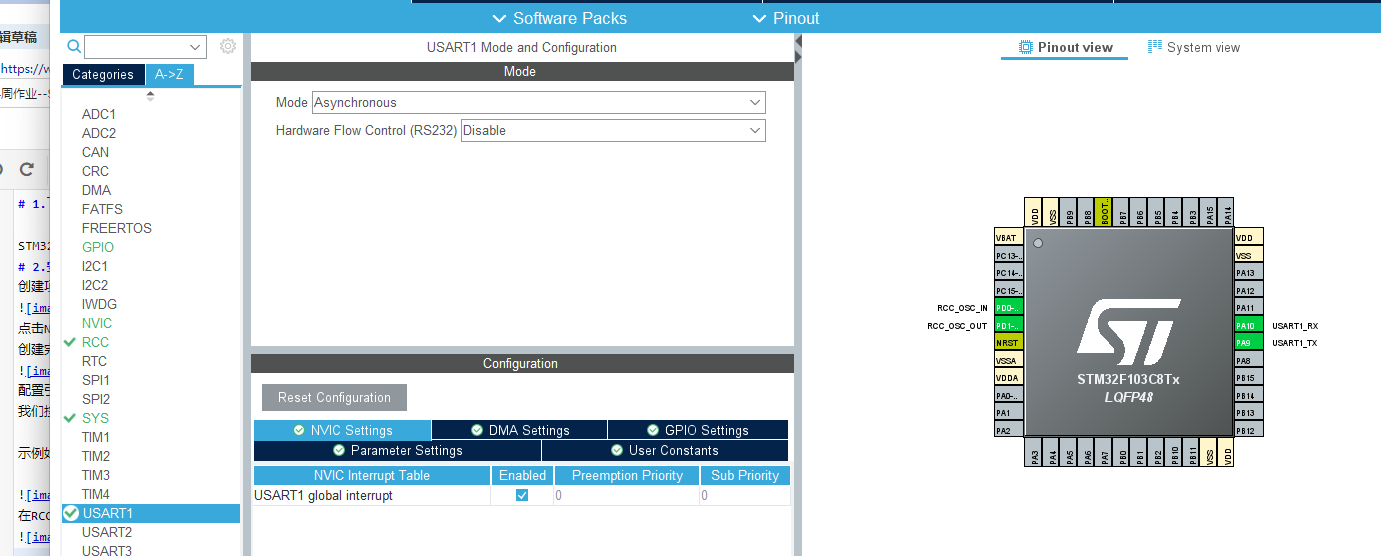This screenshot has height=556, width=1381.
Task: Click the refresh icon in the browser window
Action: (x=27, y=169)
